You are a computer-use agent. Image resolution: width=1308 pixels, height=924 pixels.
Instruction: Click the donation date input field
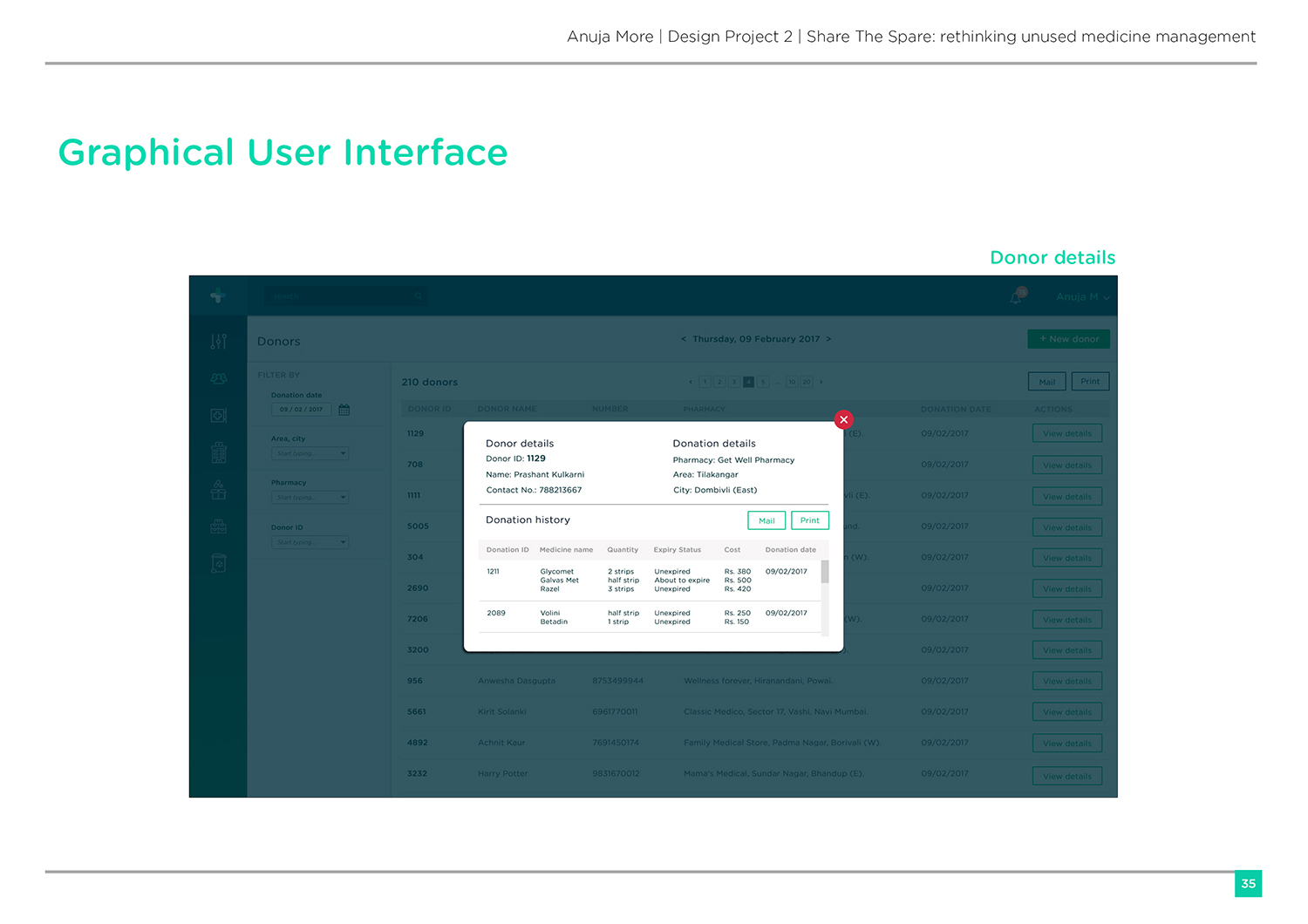301,410
